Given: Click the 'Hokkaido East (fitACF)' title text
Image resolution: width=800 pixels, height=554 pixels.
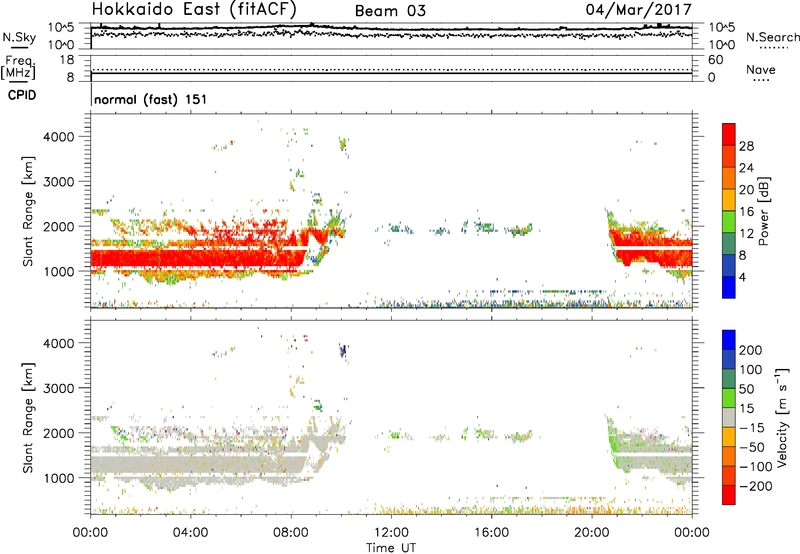Looking at the screenshot, I should (x=194, y=10).
